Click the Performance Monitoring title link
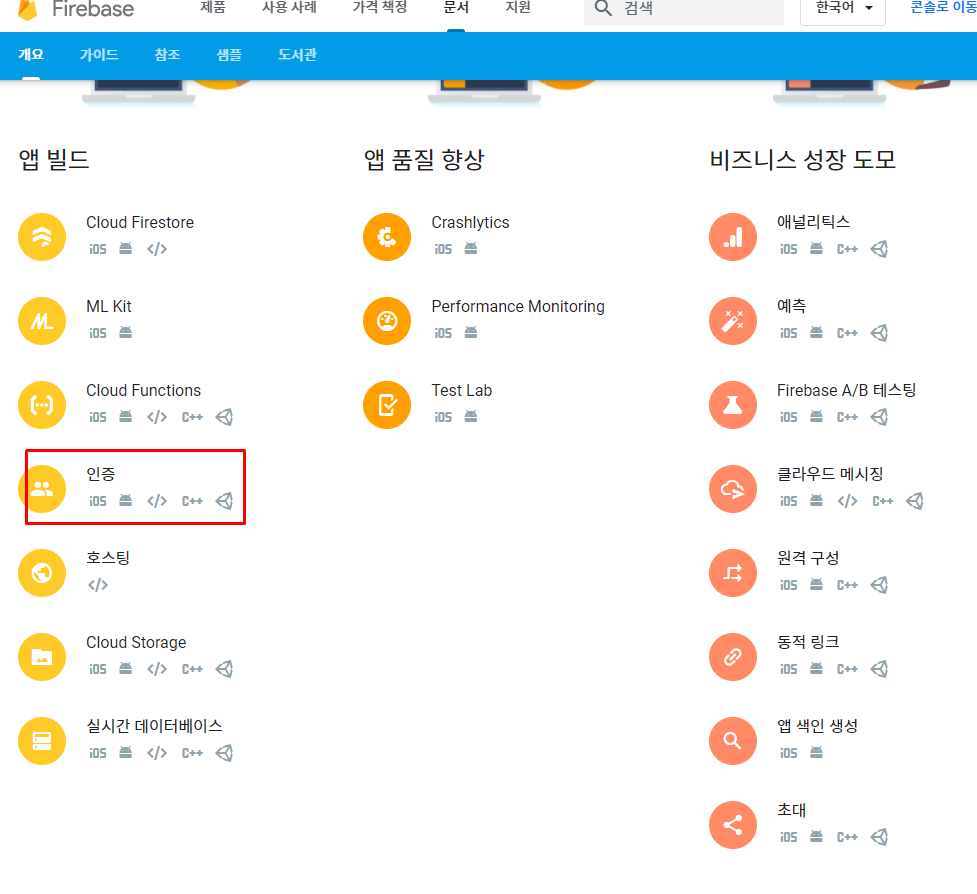 point(518,307)
